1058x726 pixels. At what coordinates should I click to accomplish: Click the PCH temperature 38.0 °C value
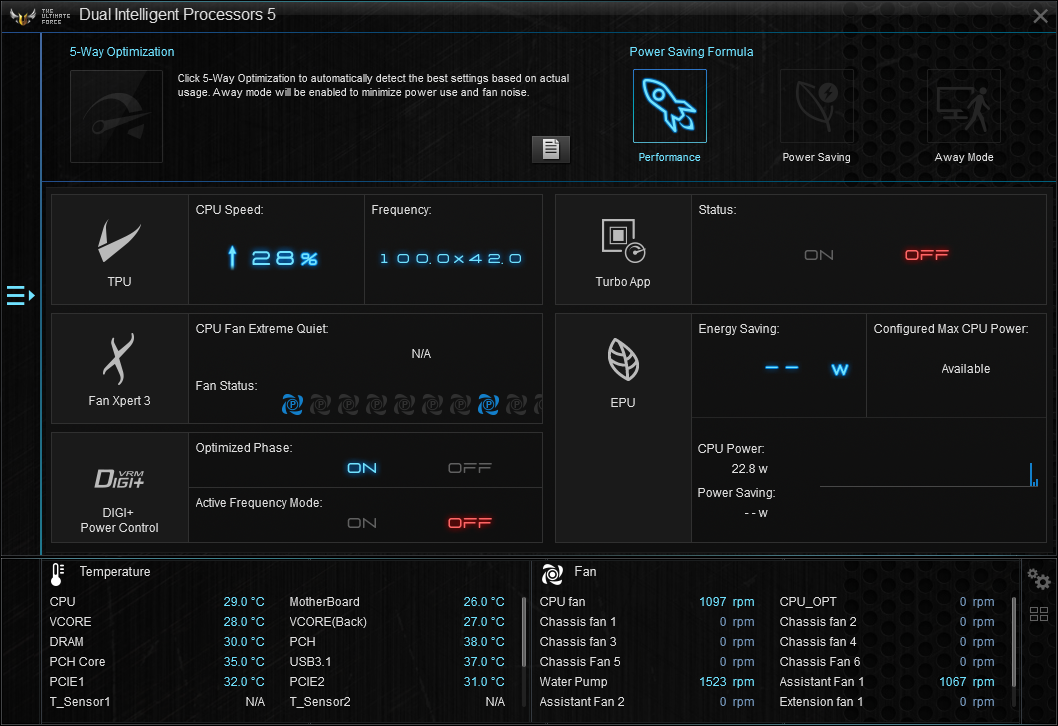point(484,642)
